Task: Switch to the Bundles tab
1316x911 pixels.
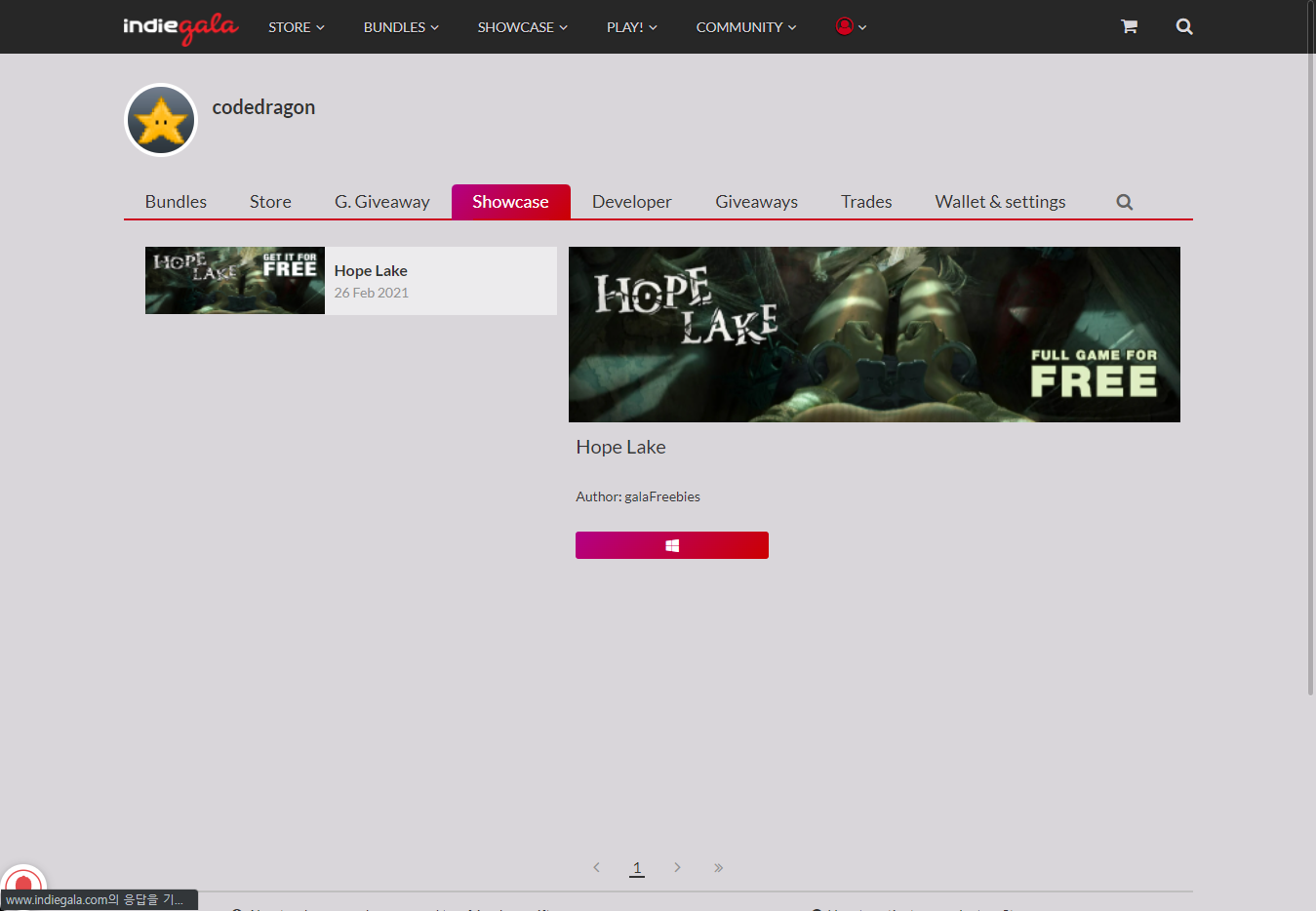Action: (176, 202)
